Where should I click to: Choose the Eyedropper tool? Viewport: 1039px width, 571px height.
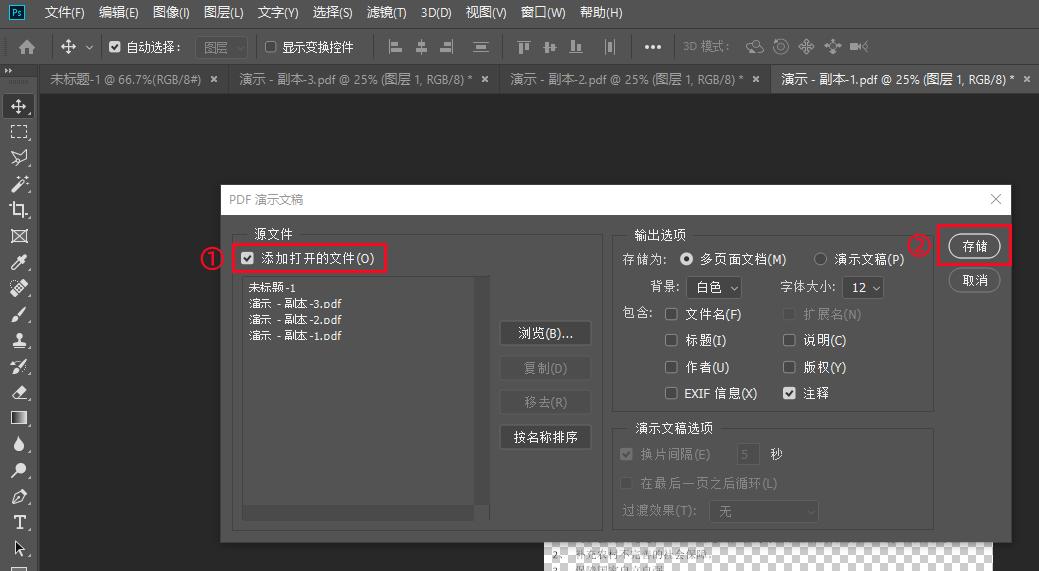point(19,262)
